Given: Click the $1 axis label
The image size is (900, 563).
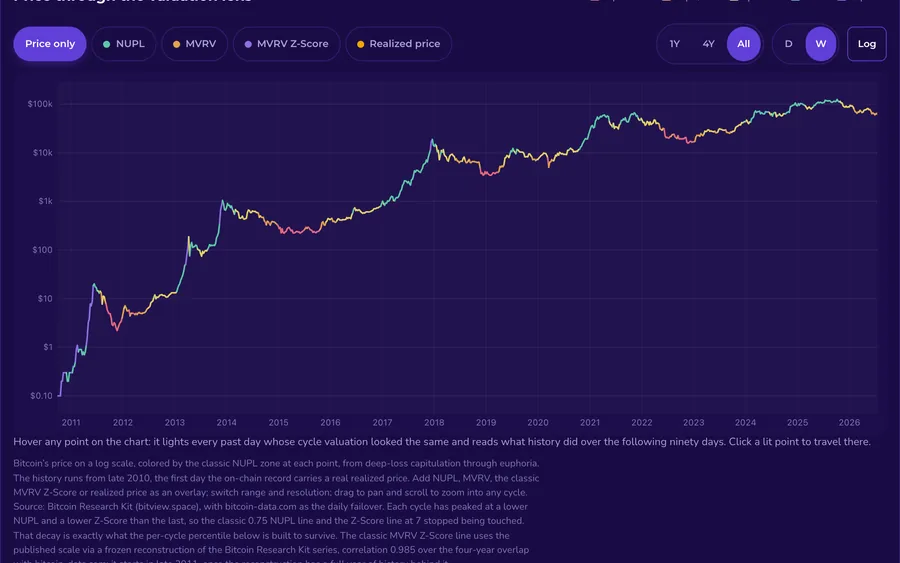Looking at the screenshot, I should coord(48,347).
